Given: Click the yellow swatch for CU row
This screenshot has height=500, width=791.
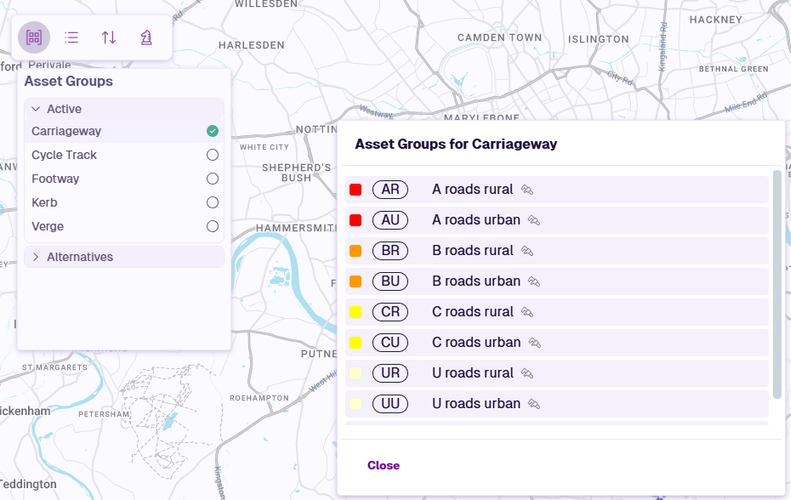Looking at the screenshot, I should (x=356, y=343).
